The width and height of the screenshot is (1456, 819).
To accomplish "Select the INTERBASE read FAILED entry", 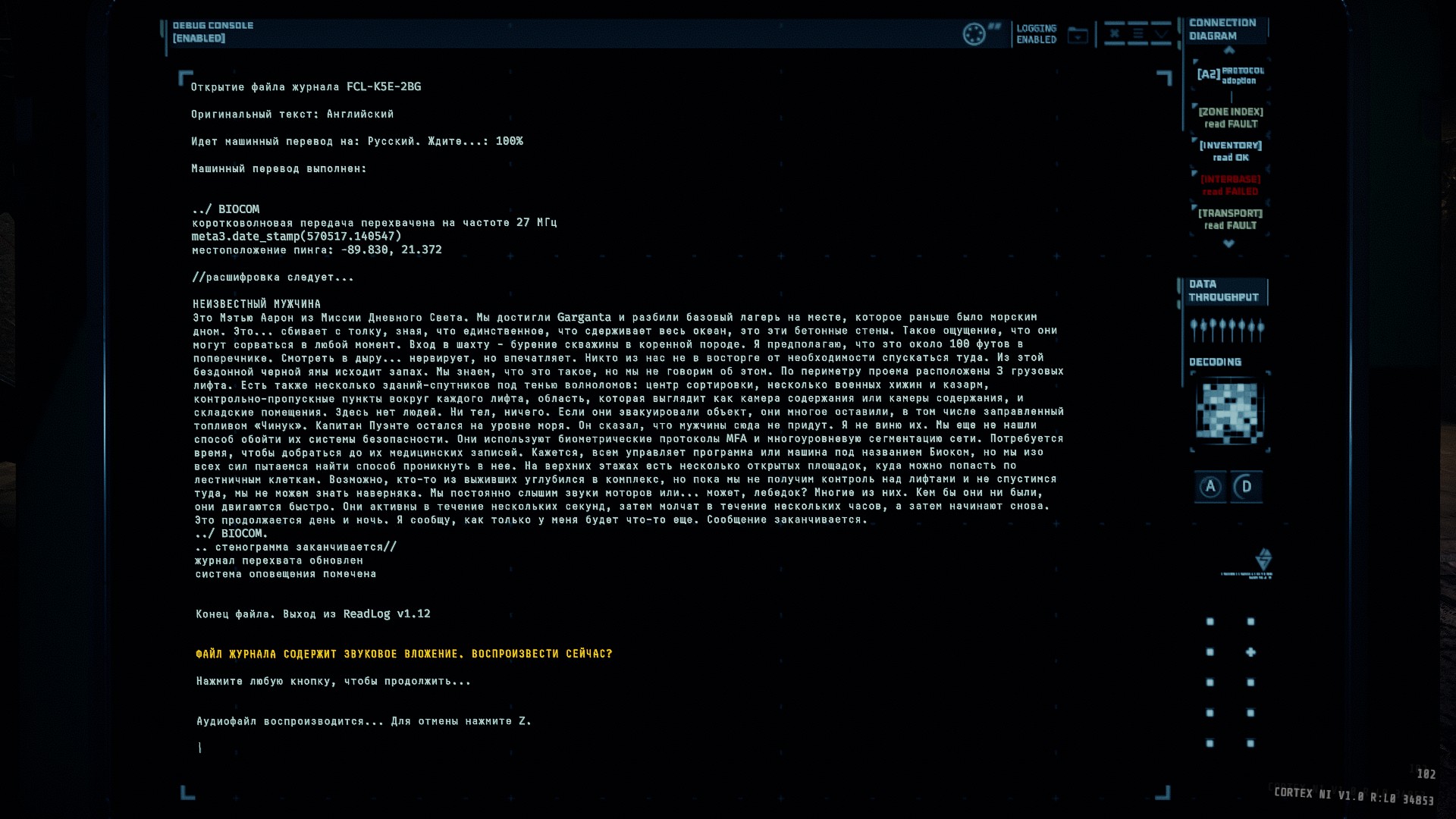I will [x=1231, y=185].
